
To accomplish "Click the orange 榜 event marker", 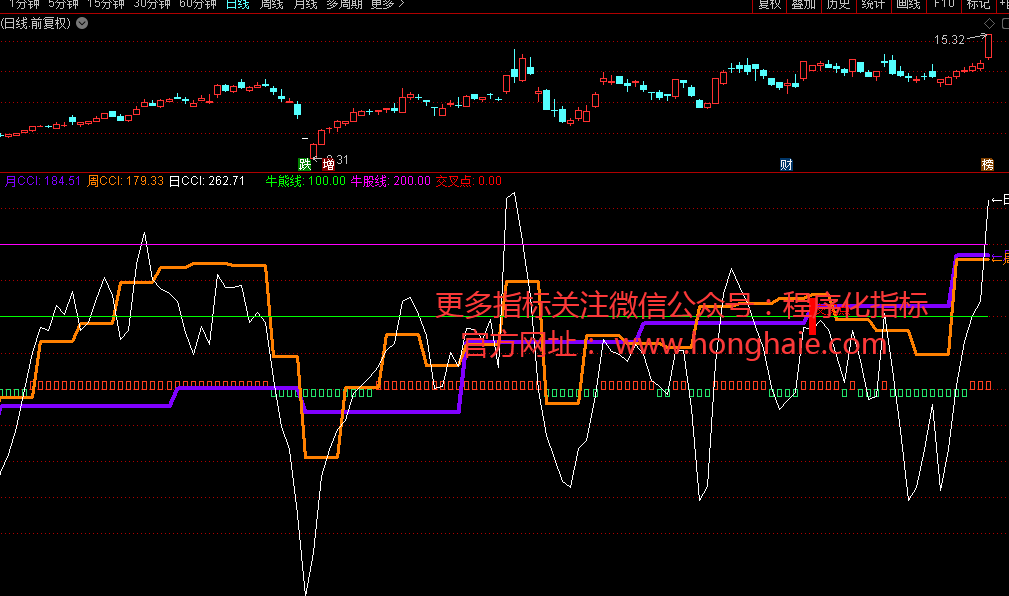I will (x=988, y=164).
